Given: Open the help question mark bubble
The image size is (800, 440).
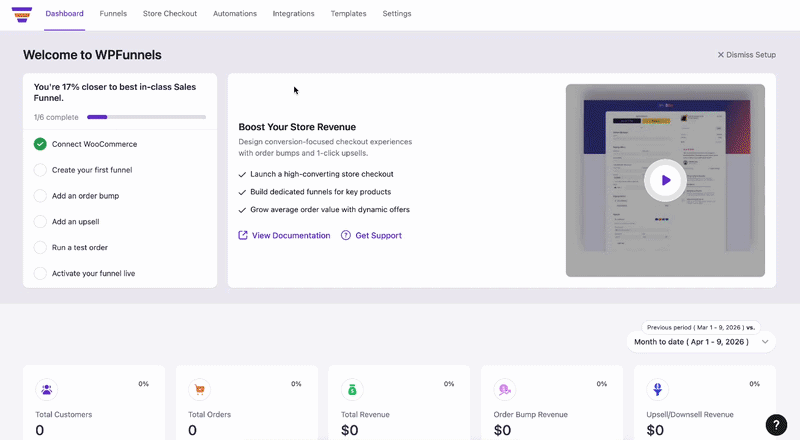Looking at the screenshot, I should [776, 424].
